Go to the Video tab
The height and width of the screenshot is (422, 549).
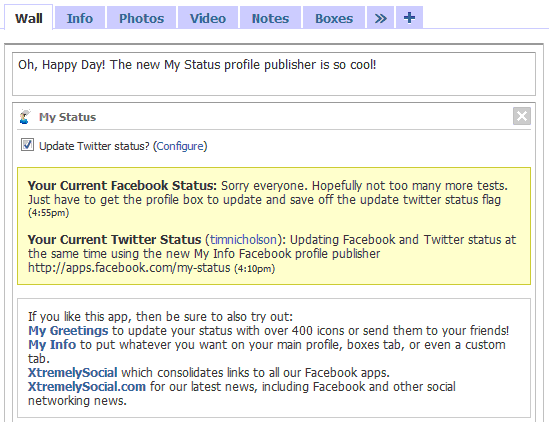coord(208,18)
